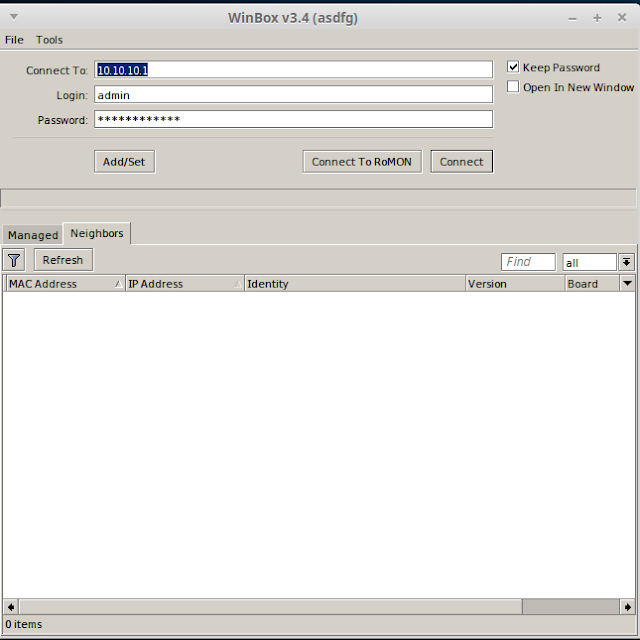Click the horizontal scrollbar right arrow
This screenshot has width=640, height=640.
(x=627, y=607)
